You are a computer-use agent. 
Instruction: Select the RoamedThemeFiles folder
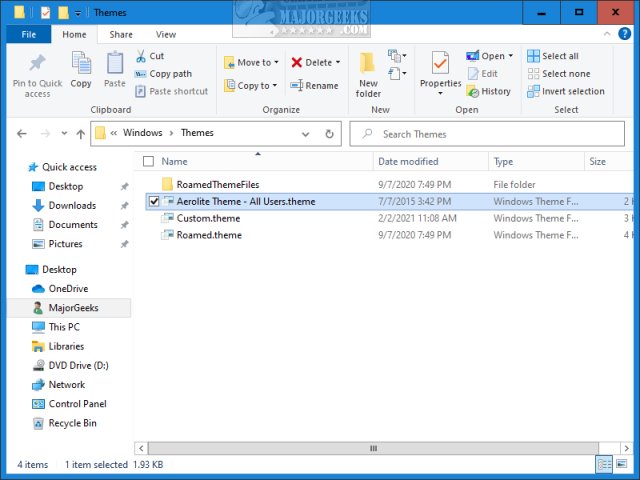point(218,184)
